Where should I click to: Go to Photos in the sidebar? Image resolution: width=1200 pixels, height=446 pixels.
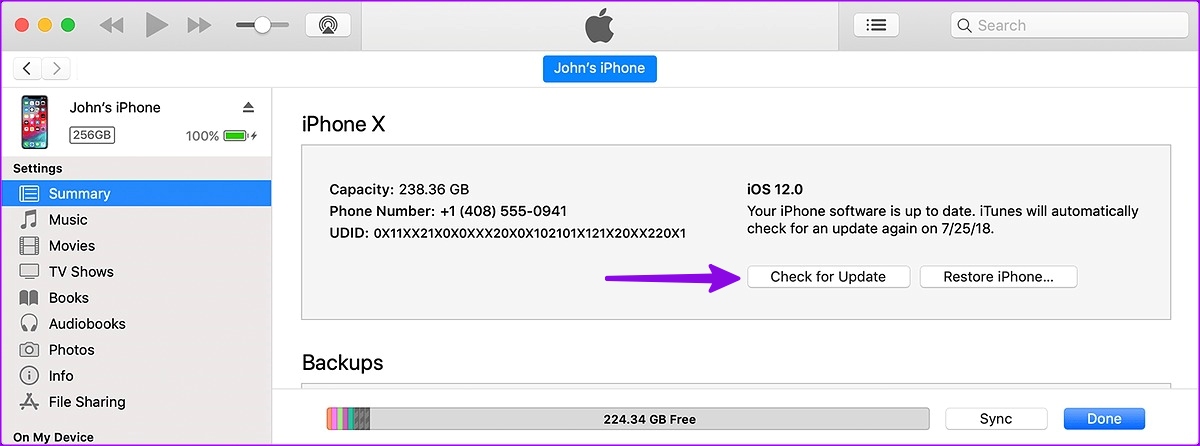[72, 350]
